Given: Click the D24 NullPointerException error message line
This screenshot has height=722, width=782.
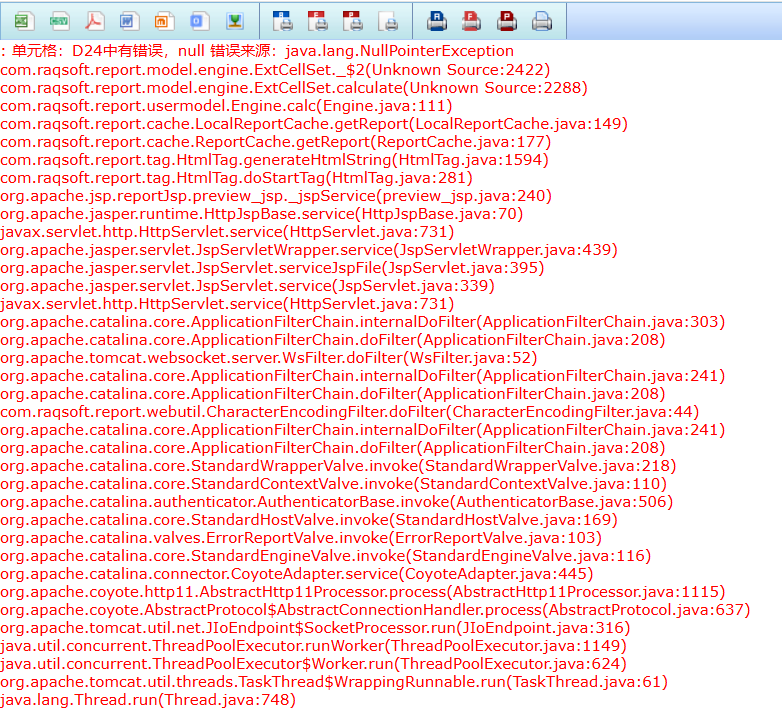Looking at the screenshot, I should pyautogui.click(x=257, y=51).
